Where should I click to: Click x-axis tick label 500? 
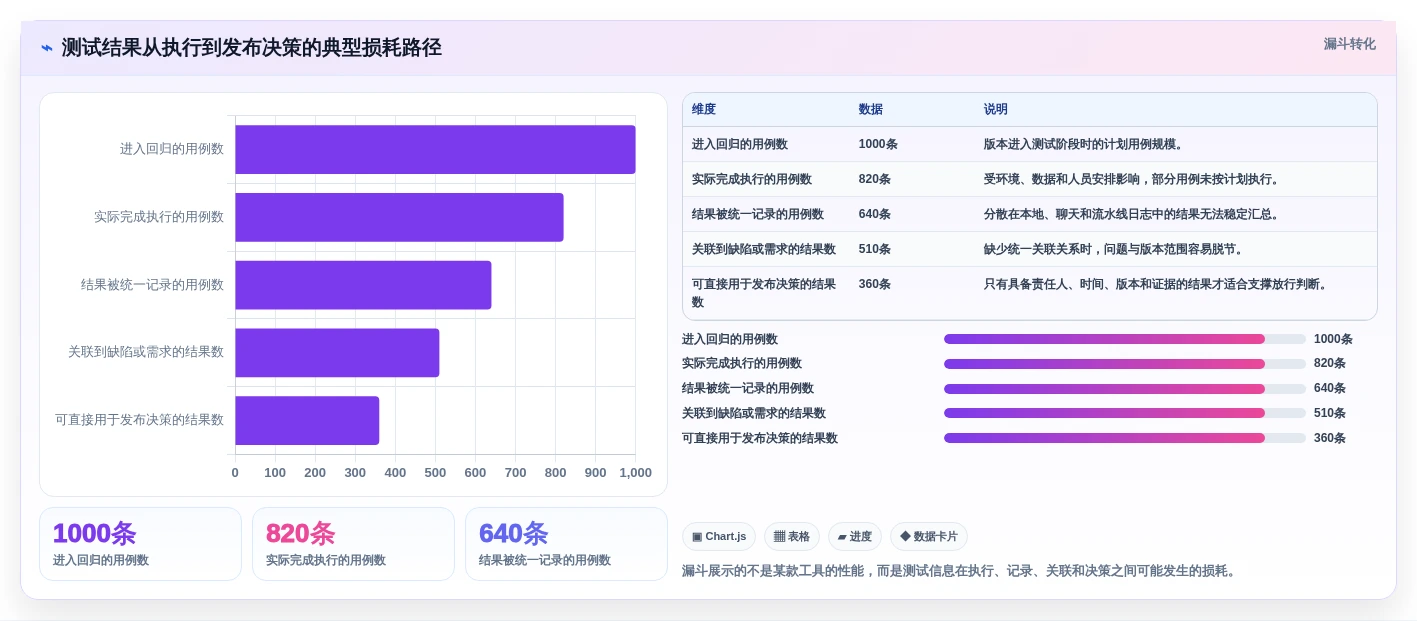click(x=435, y=473)
